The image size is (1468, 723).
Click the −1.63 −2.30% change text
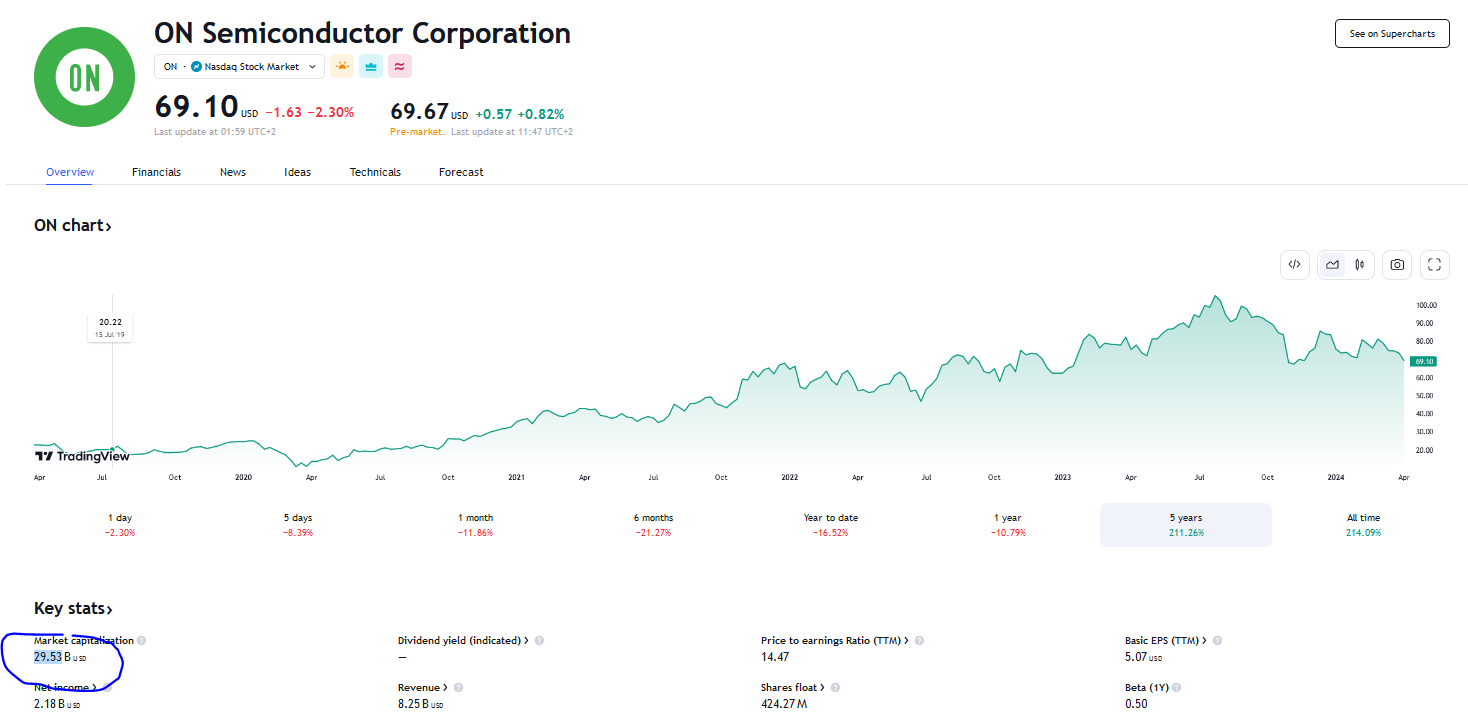pos(309,113)
